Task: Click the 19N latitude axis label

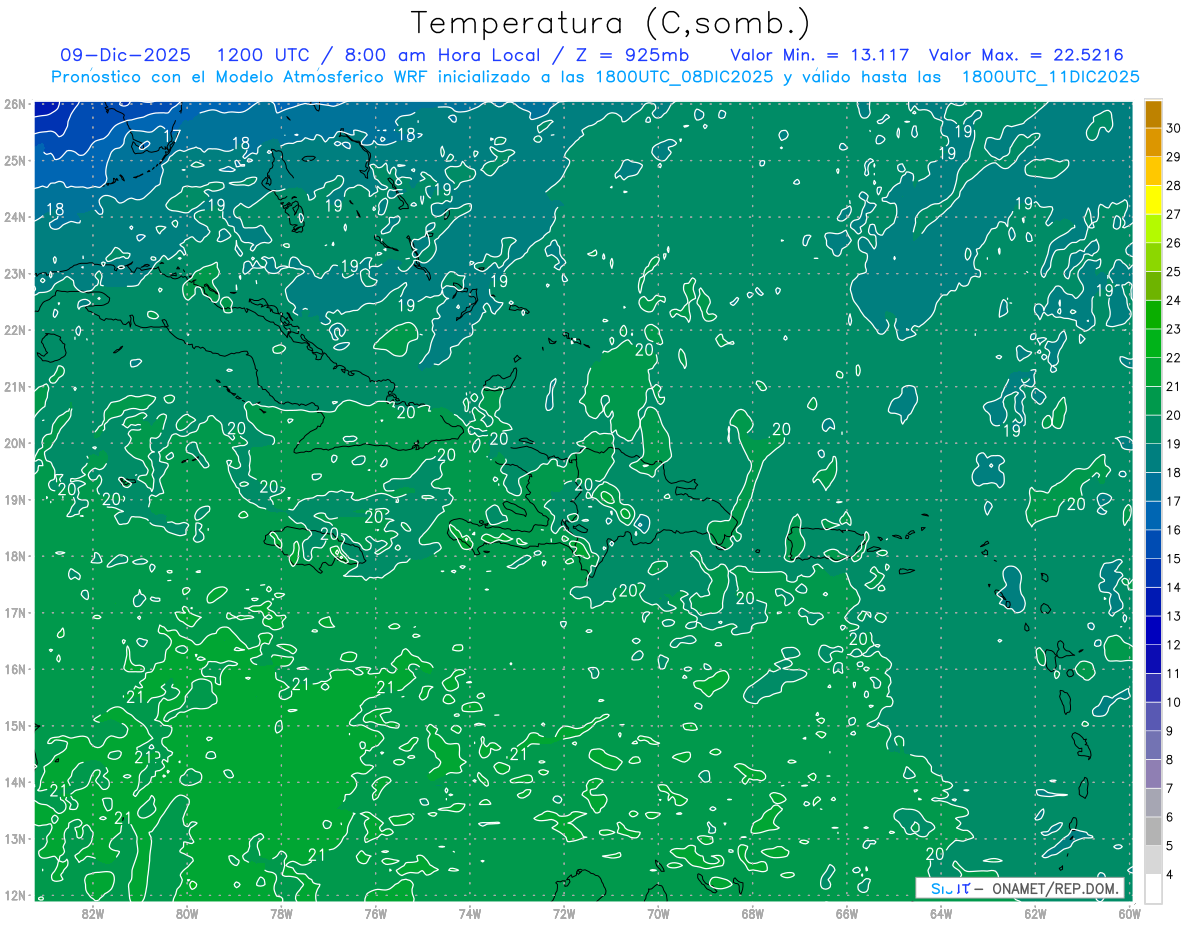Action: [x=15, y=499]
